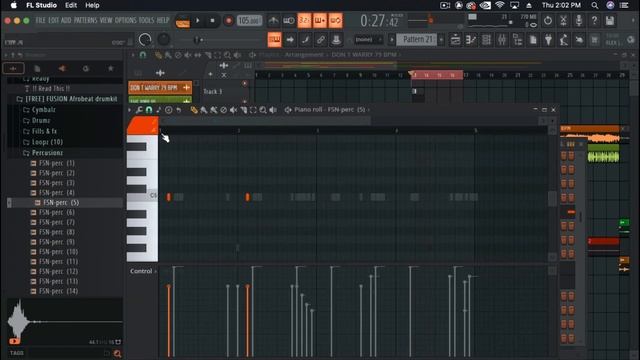Click the microphone recording icon in top toolbar
This screenshot has height=360, width=640.
[579, 20]
